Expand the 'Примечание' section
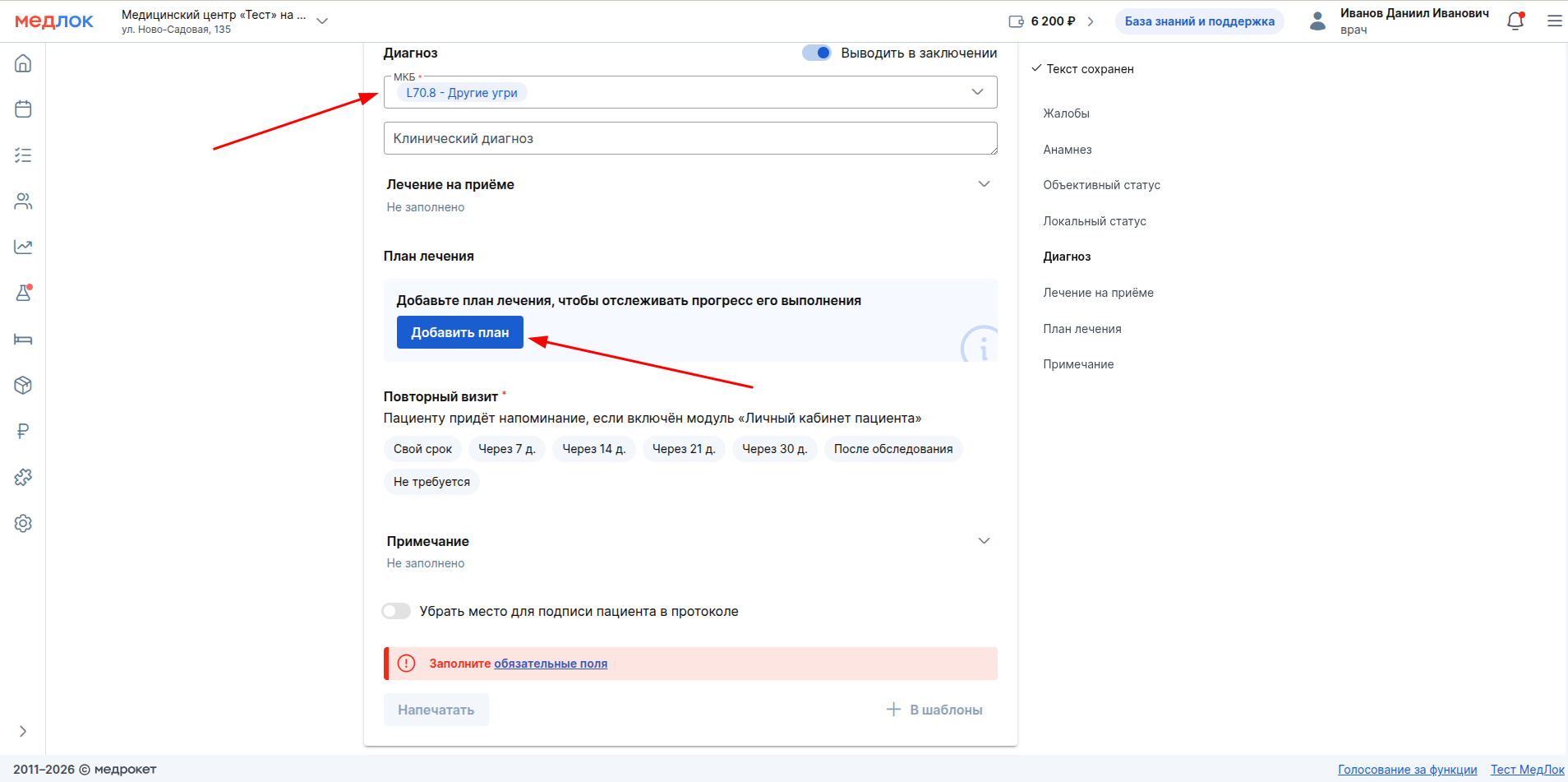The height and width of the screenshot is (782, 1568). click(x=984, y=541)
